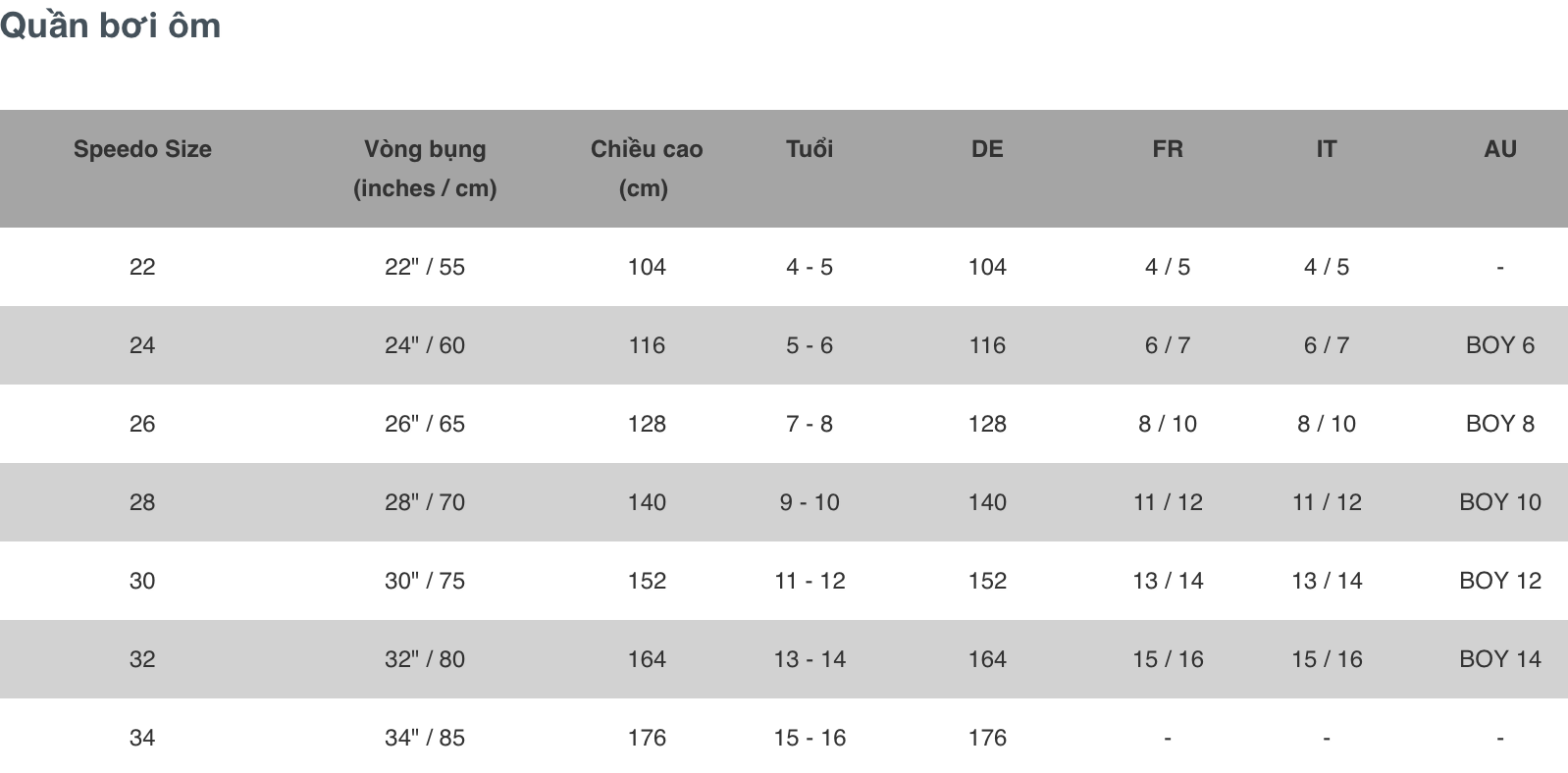Click the '15 - 16' age cell
The image size is (1568, 773).
810,738
